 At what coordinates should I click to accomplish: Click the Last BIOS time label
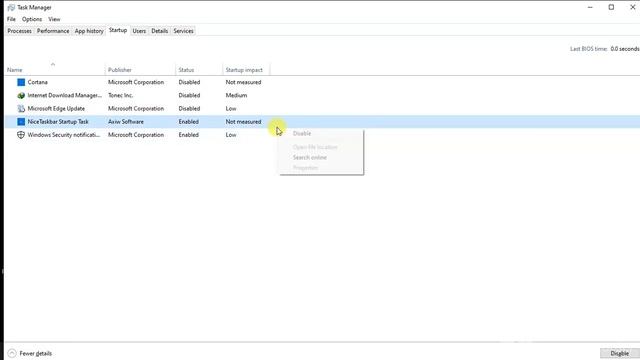(589, 49)
